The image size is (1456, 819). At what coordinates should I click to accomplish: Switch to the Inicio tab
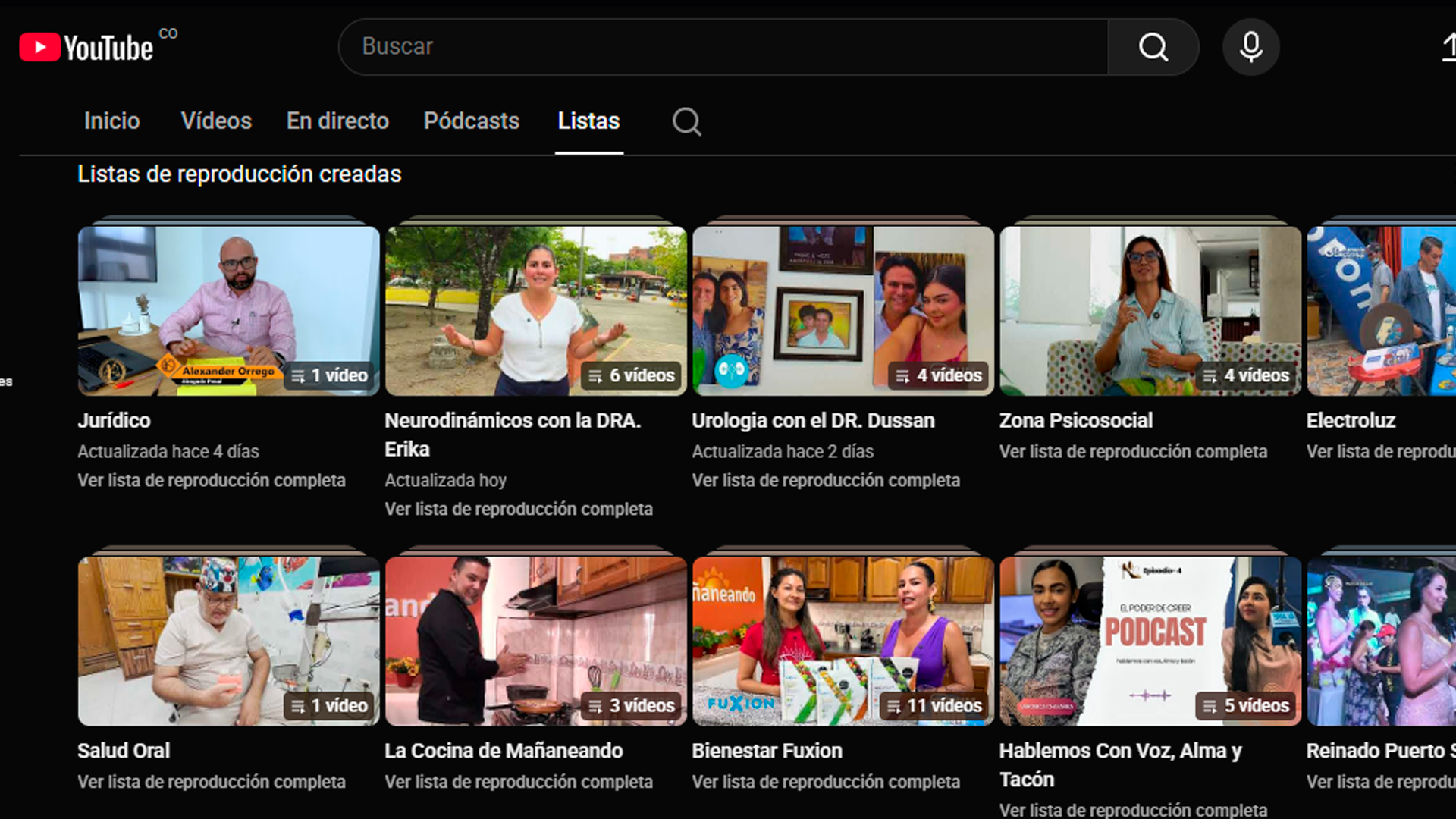pyautogui.click(x=111, y=121)
